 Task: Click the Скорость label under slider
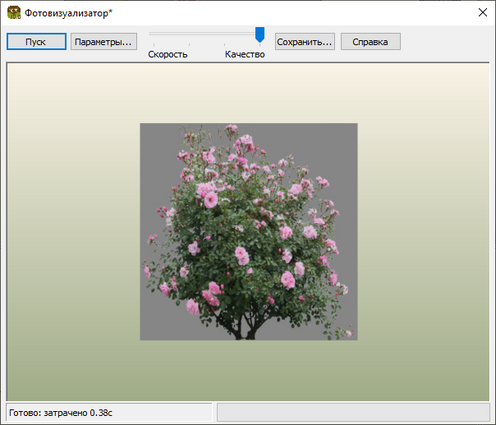tap(168, 54)
